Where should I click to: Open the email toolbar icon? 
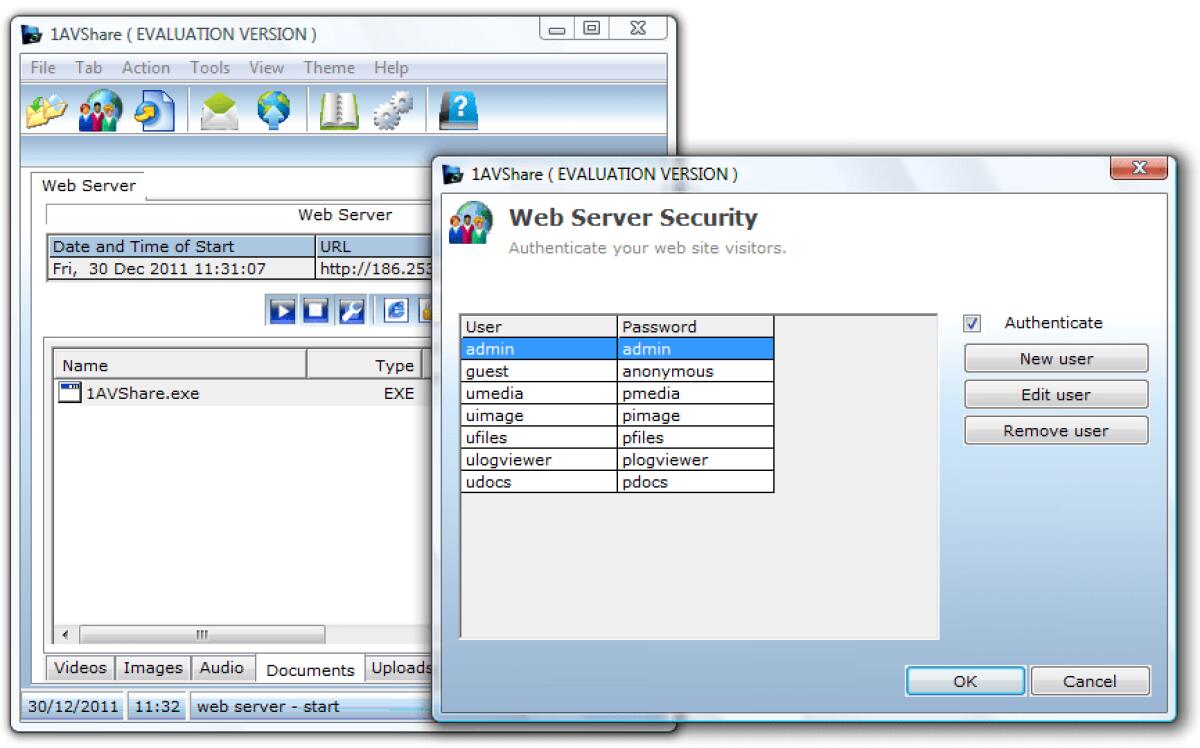pyautogui.click(x=216, y=110)
